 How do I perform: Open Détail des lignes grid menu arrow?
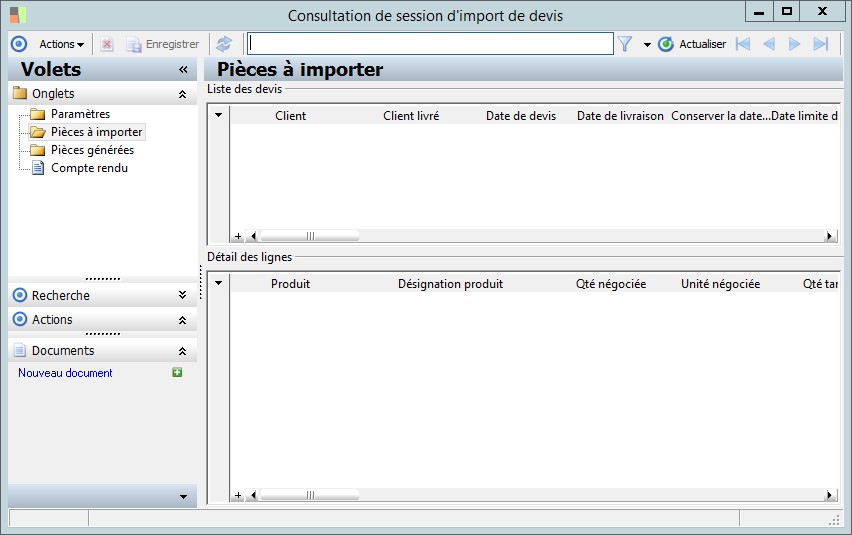click(x=218, y=283)
